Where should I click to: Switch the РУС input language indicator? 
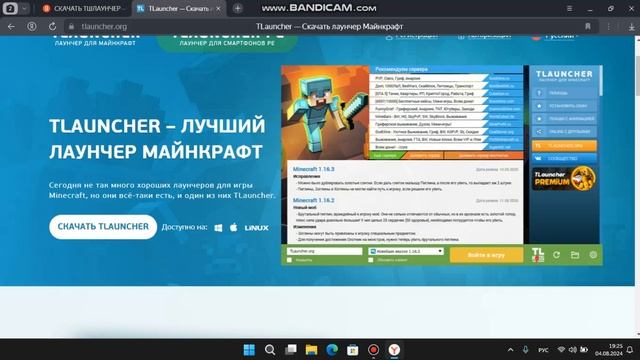click(x=543, y=350)
